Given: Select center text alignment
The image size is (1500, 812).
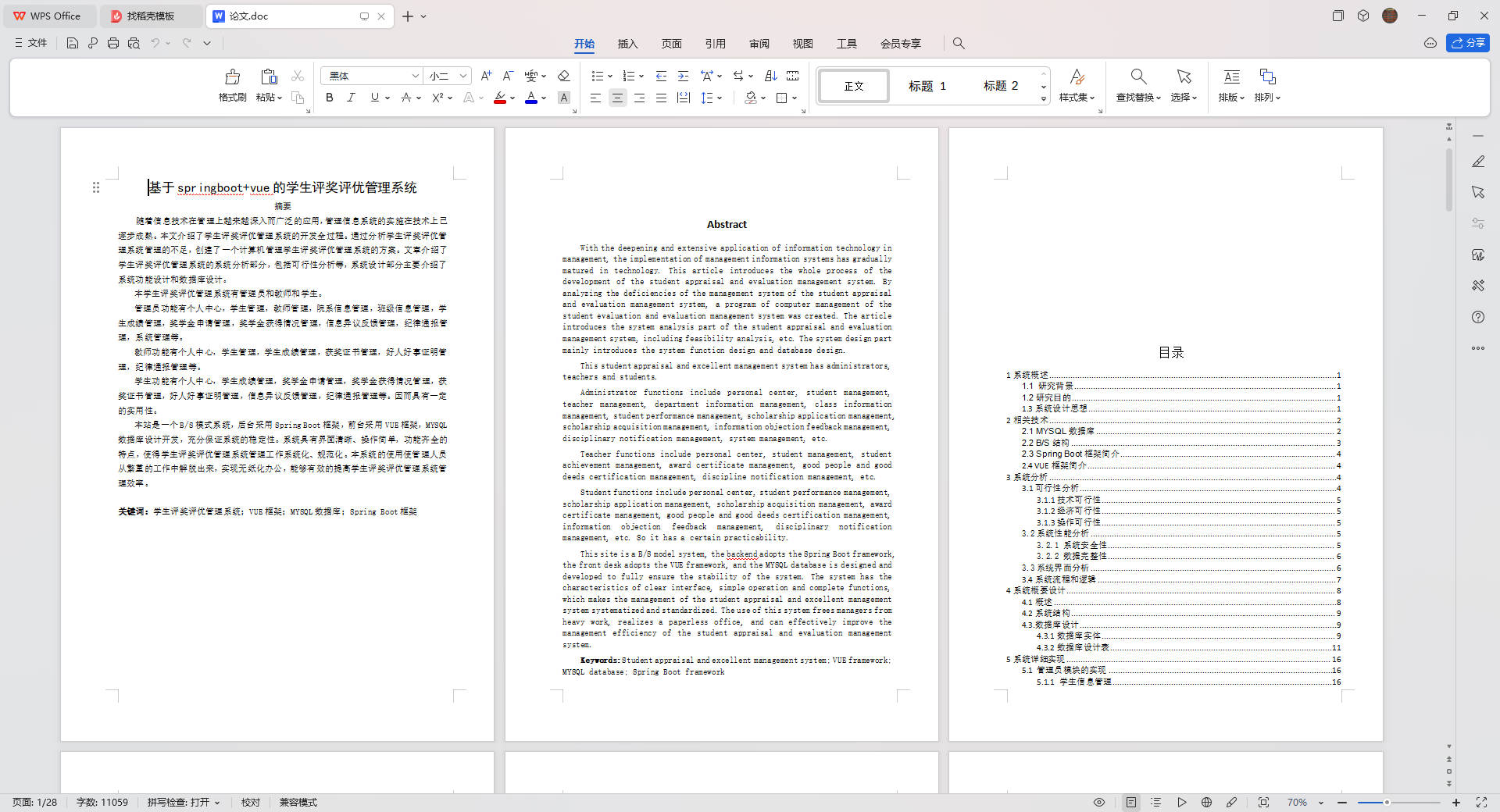Looking at the screenshot, I should click(617, 98).
